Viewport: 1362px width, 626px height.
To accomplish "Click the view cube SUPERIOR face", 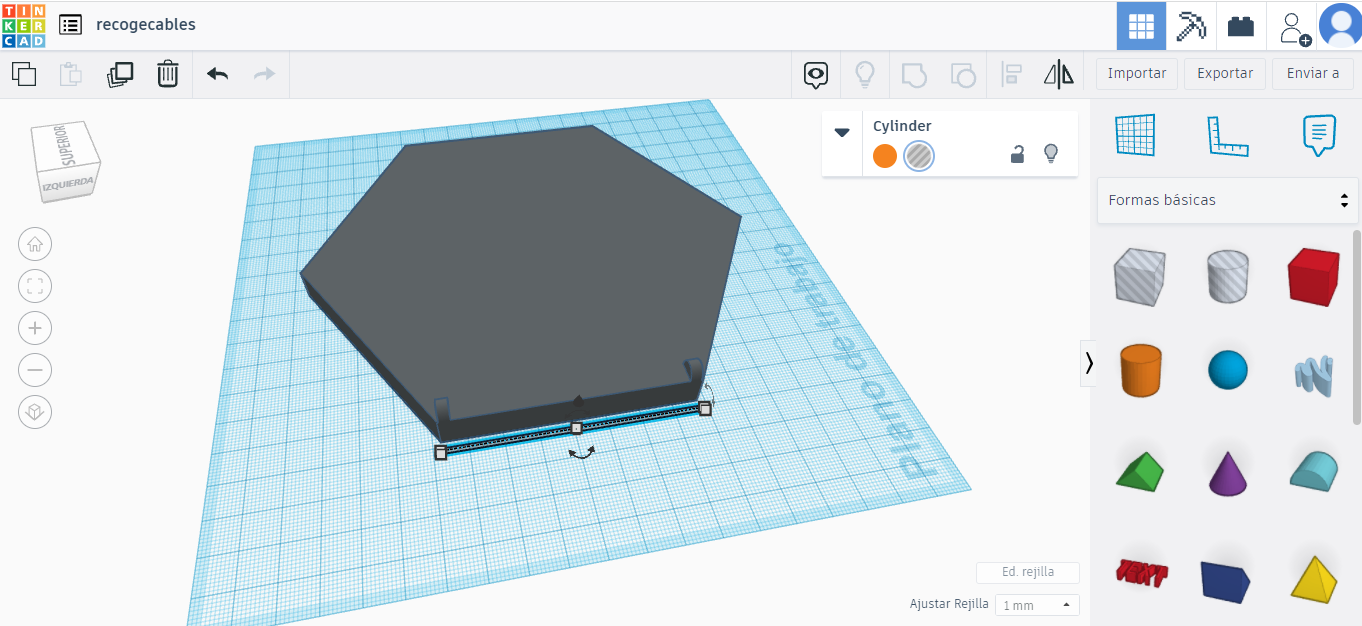I will click(x=66, y=148).
